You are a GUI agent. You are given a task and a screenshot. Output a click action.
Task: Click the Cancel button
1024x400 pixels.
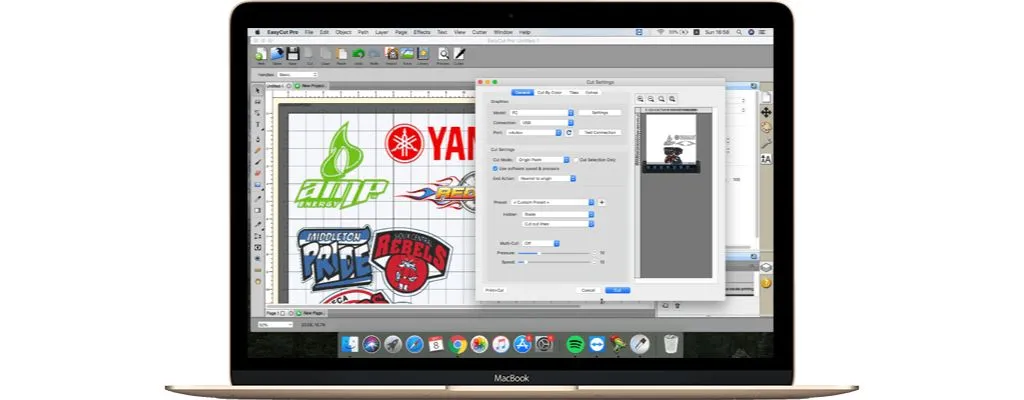point(588,290)
